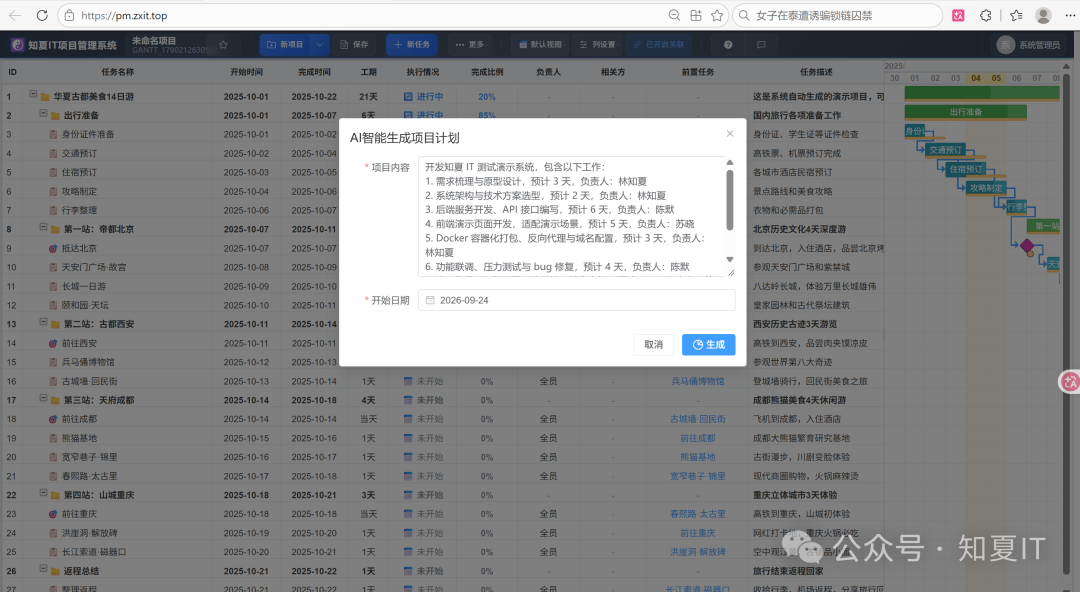Open browser extensions puzzle icon
Screen dimensions: 1080x592
[x=986, y=15]
